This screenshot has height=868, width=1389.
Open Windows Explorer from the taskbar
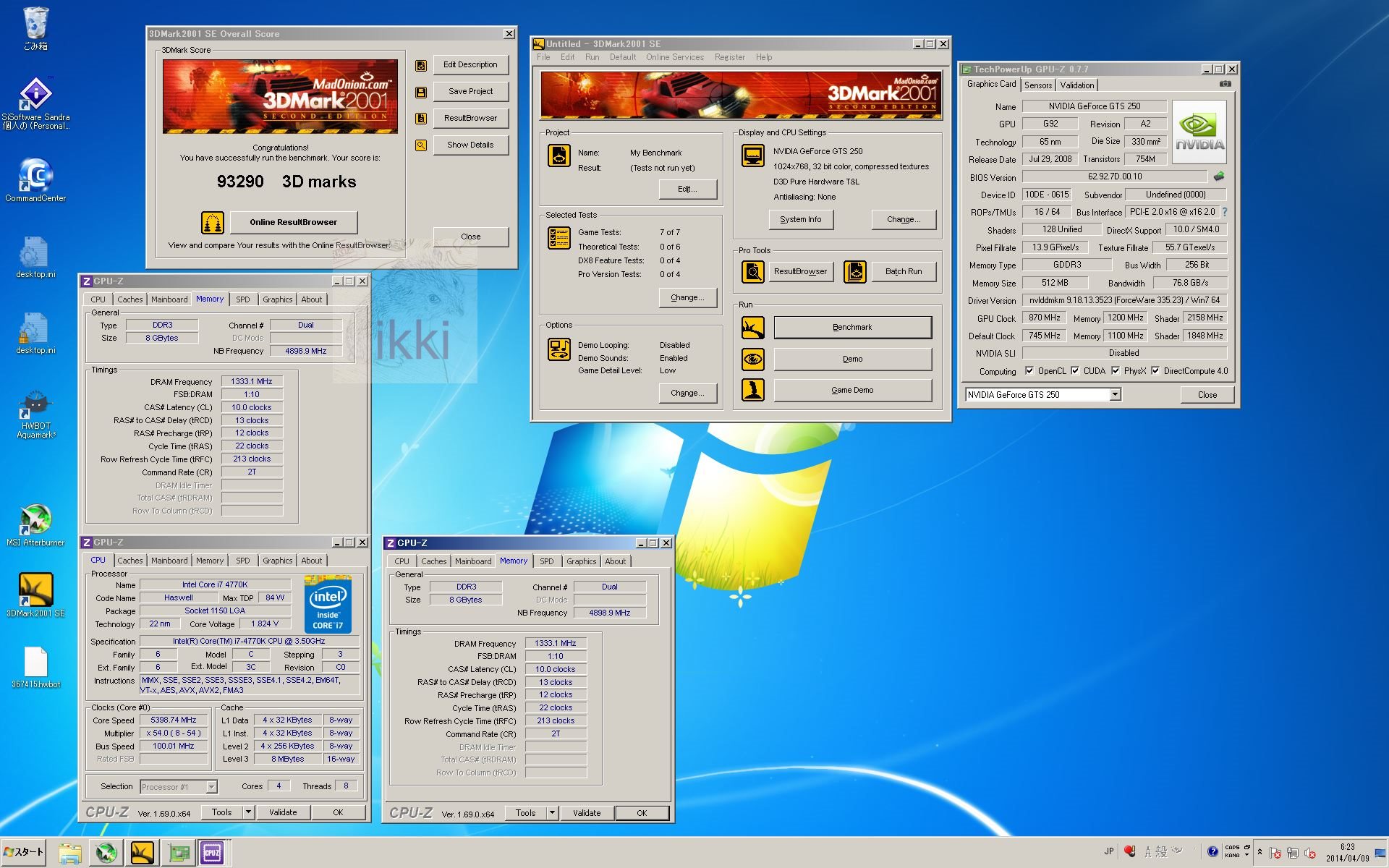(70, 854)
